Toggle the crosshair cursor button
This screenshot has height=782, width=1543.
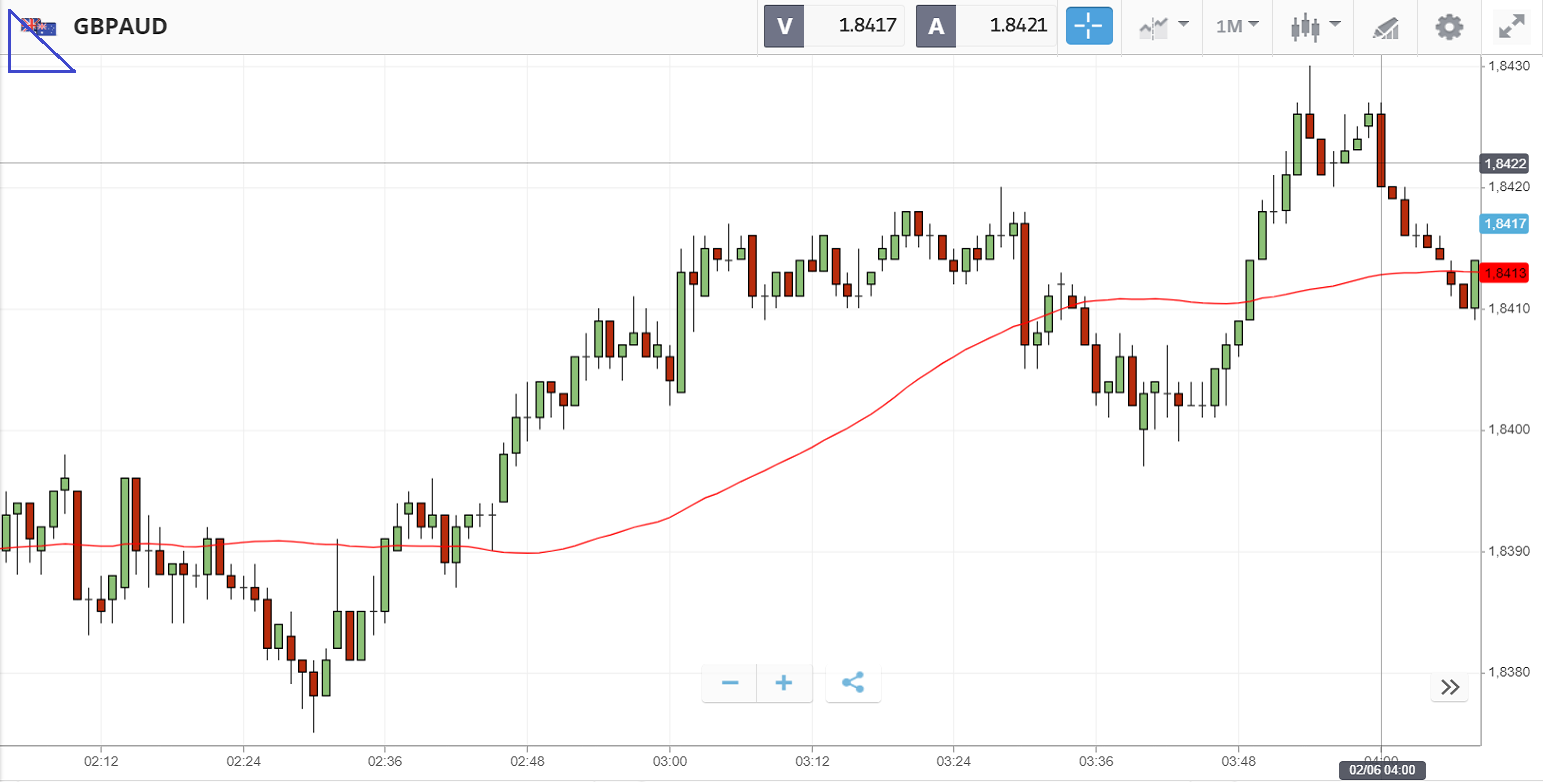point(1089,26)
